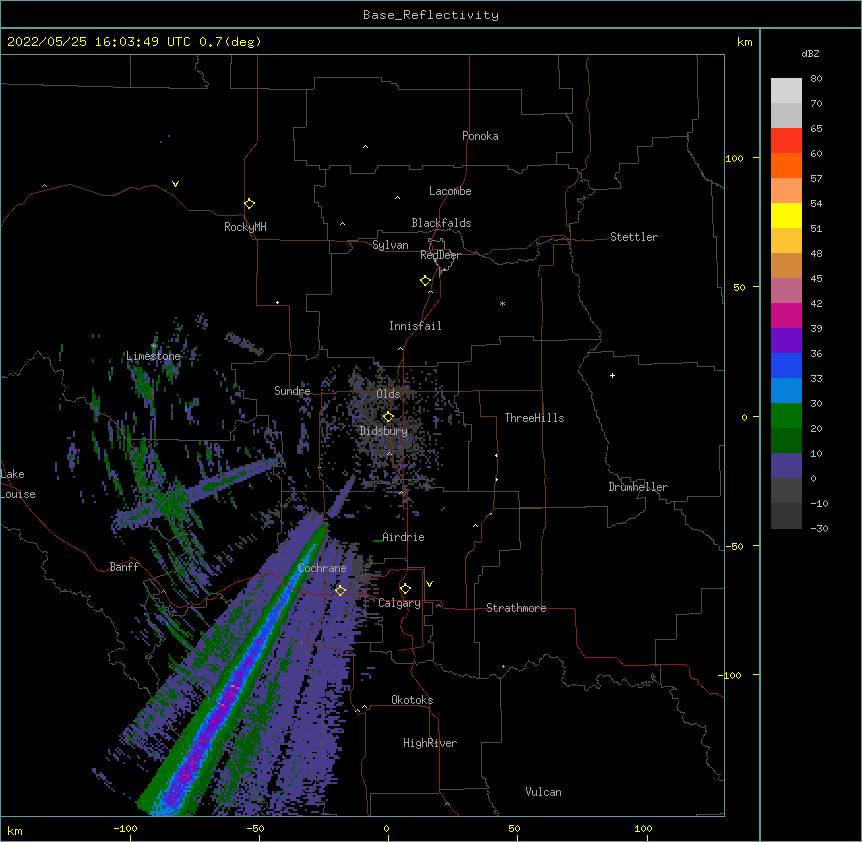This screenshot has width=862, height=842.
Task: Click the Lake Louise label
Action: (x=18, y=484)
